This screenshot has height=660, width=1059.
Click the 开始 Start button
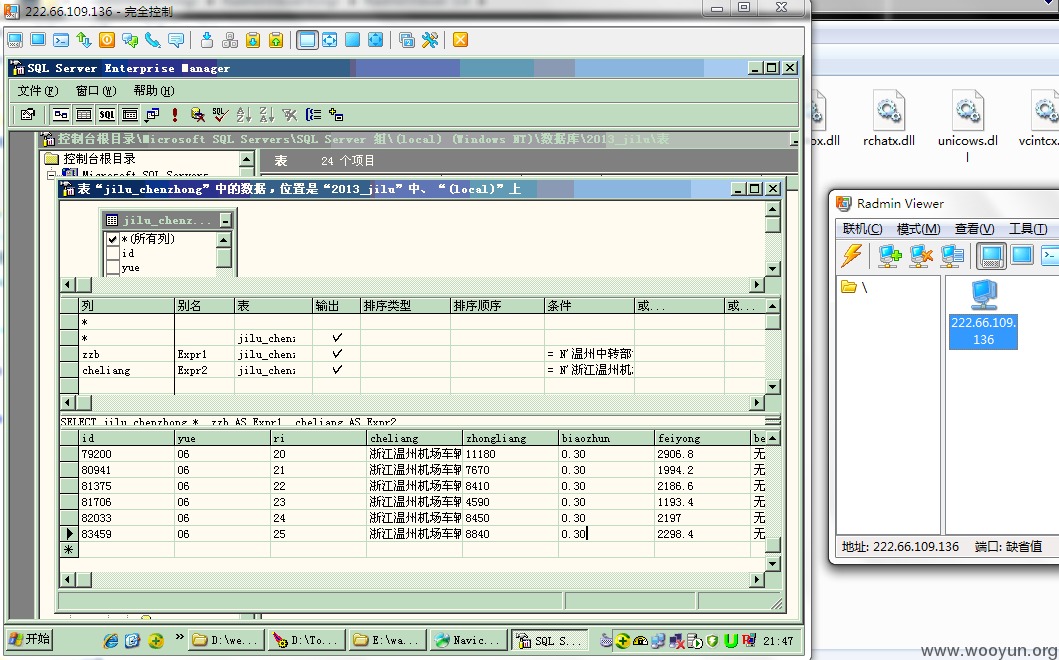click(x=30, y=639)
